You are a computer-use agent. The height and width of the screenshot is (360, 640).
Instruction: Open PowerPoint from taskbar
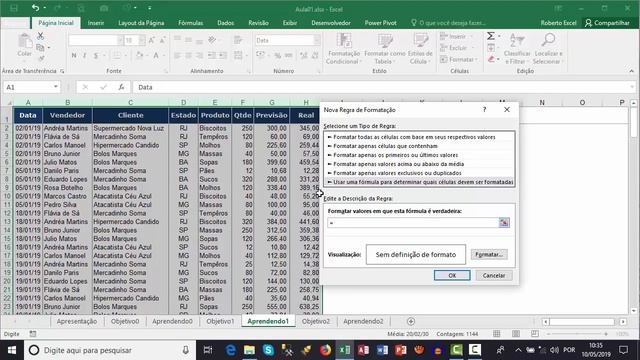(401, 350)
